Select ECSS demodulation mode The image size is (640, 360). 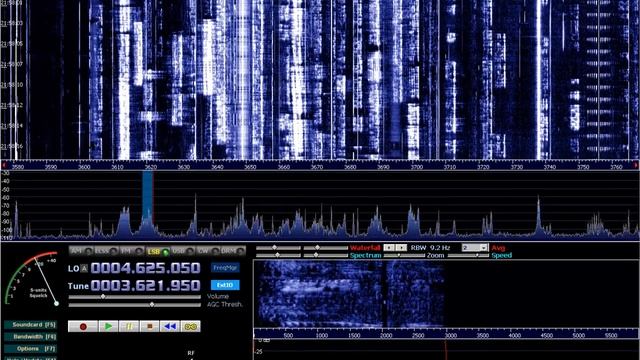click(x=106, y=251)
